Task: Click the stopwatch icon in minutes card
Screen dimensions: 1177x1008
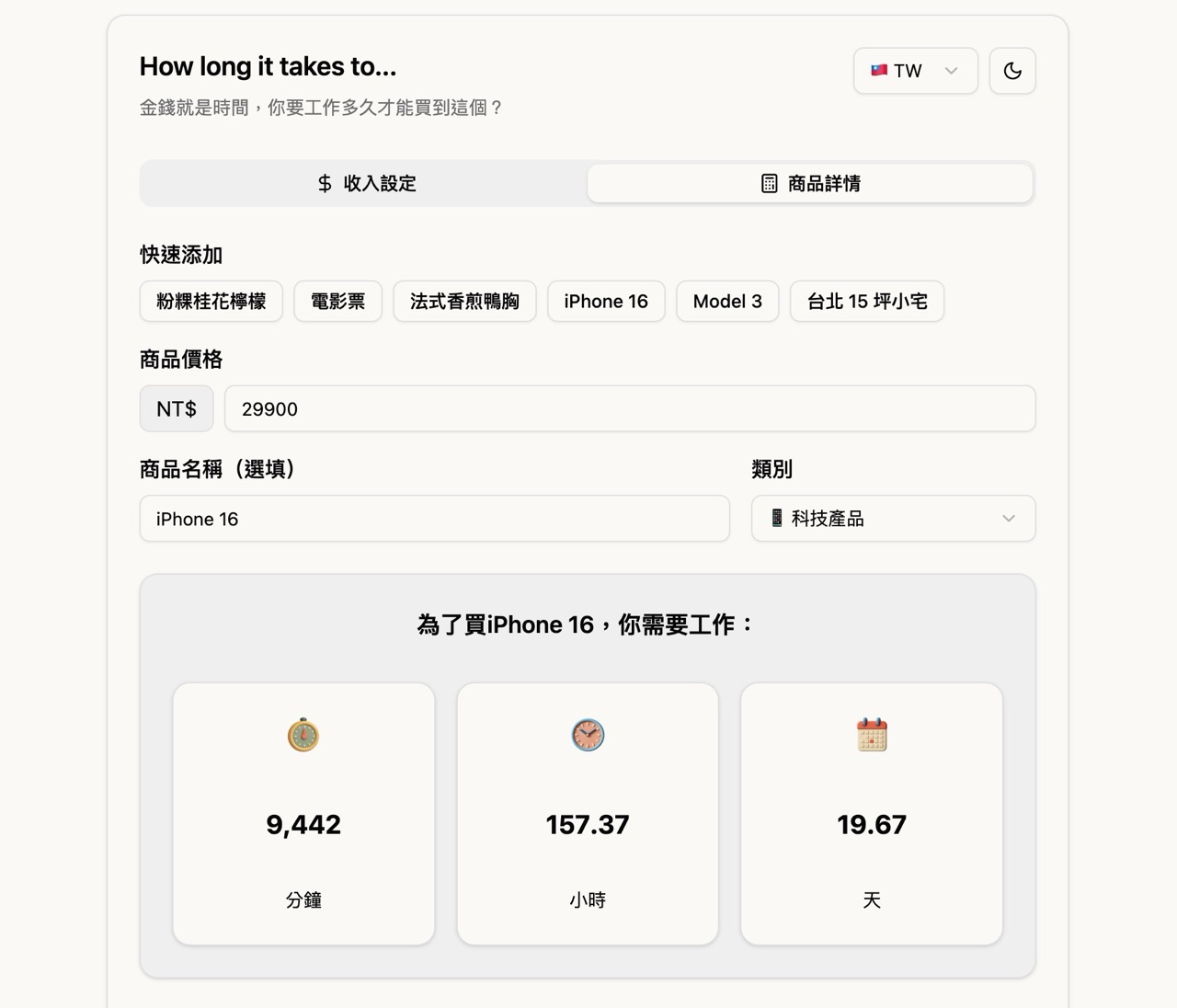Action: coord(303,735)
